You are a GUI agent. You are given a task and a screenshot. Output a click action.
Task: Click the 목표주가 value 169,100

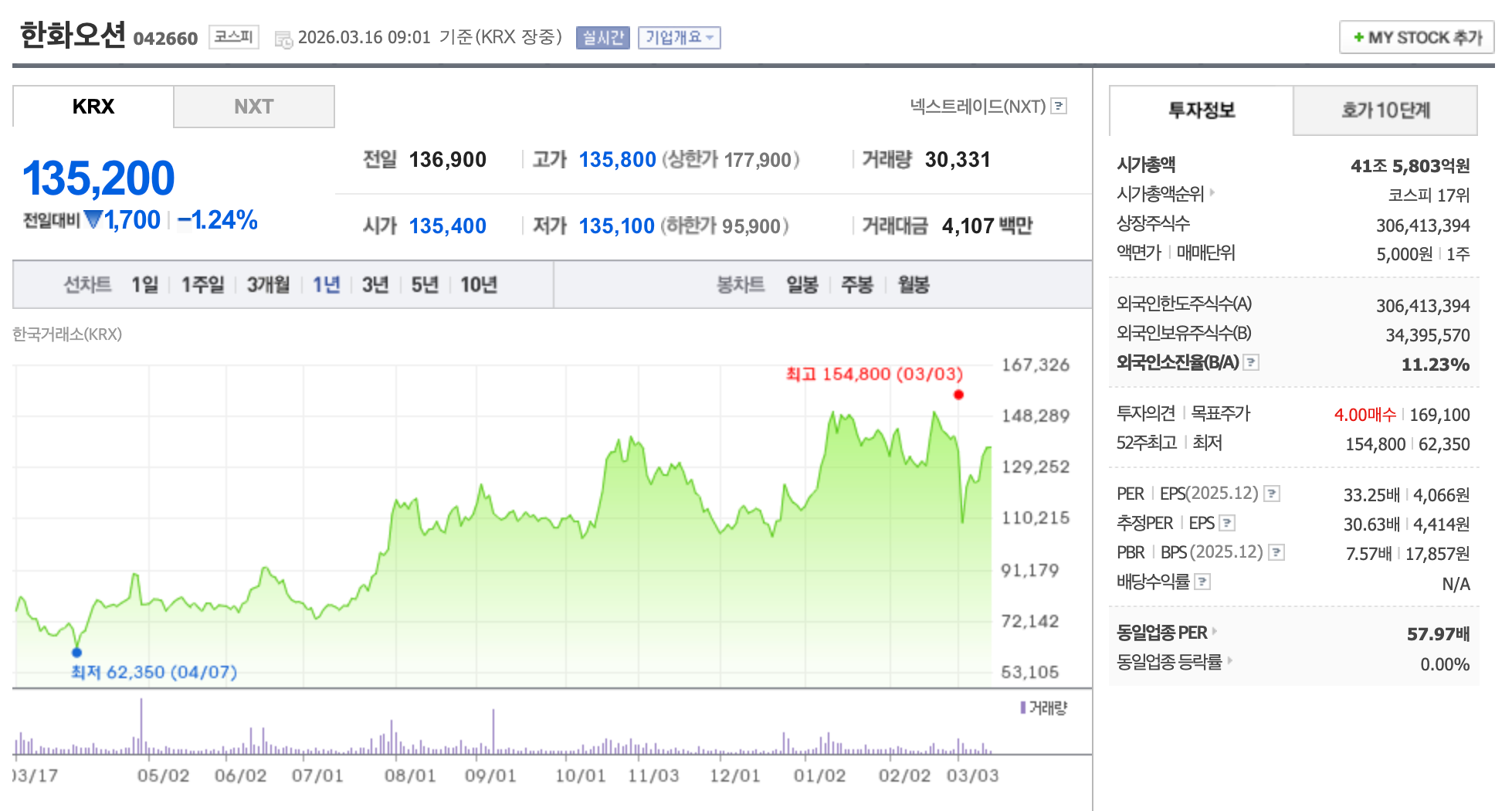(1439, 415)
